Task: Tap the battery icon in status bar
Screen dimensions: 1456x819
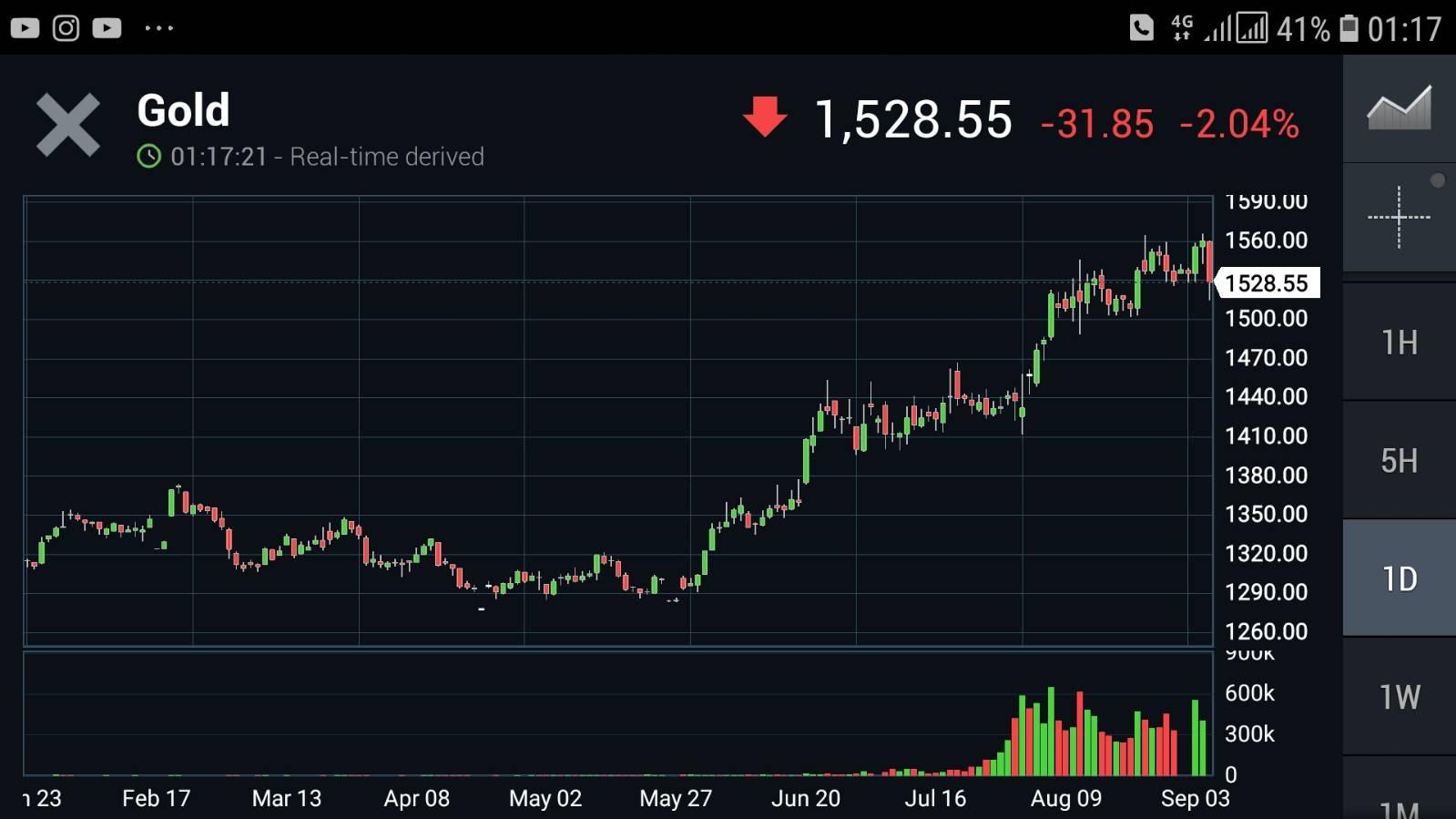Action: click(1349, 28)
